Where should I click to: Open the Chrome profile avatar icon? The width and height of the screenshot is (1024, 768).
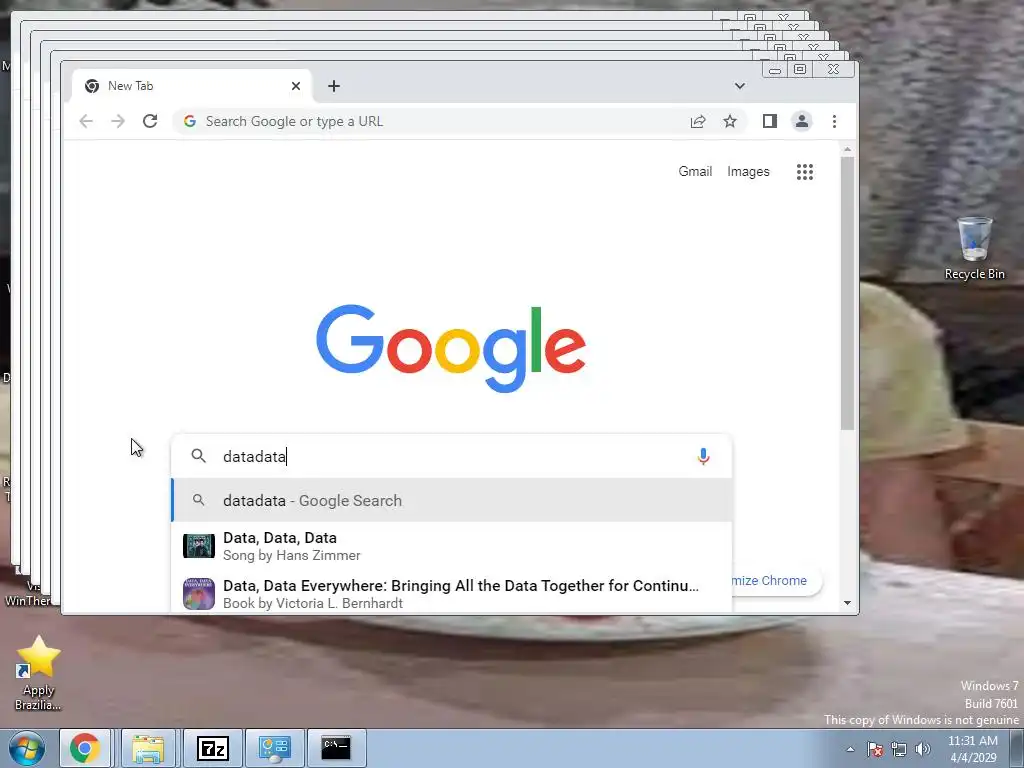pyautogui.click(x=801, y=121)
